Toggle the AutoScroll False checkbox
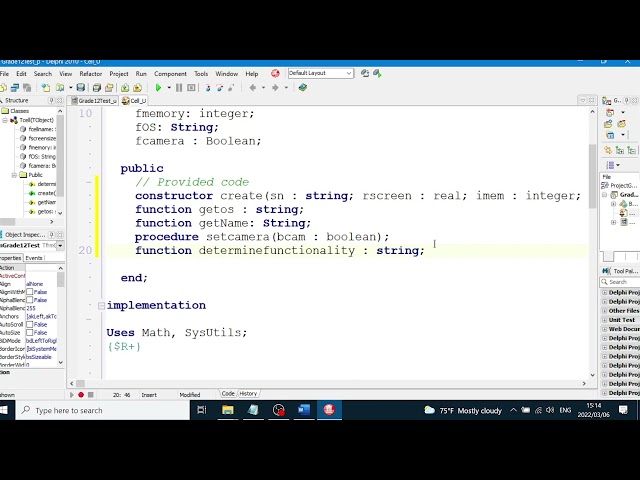Viewport: 640px width, 480px height. pyautogui.click(x=30, y=324)
